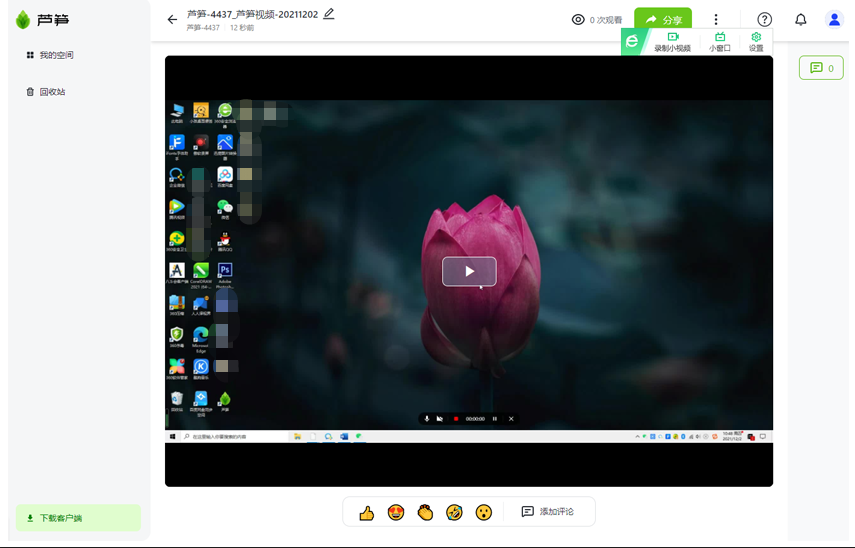Open 设置 in the browser toolbar popup
Viewport: 855px width, 548px height.
(756, 42)
